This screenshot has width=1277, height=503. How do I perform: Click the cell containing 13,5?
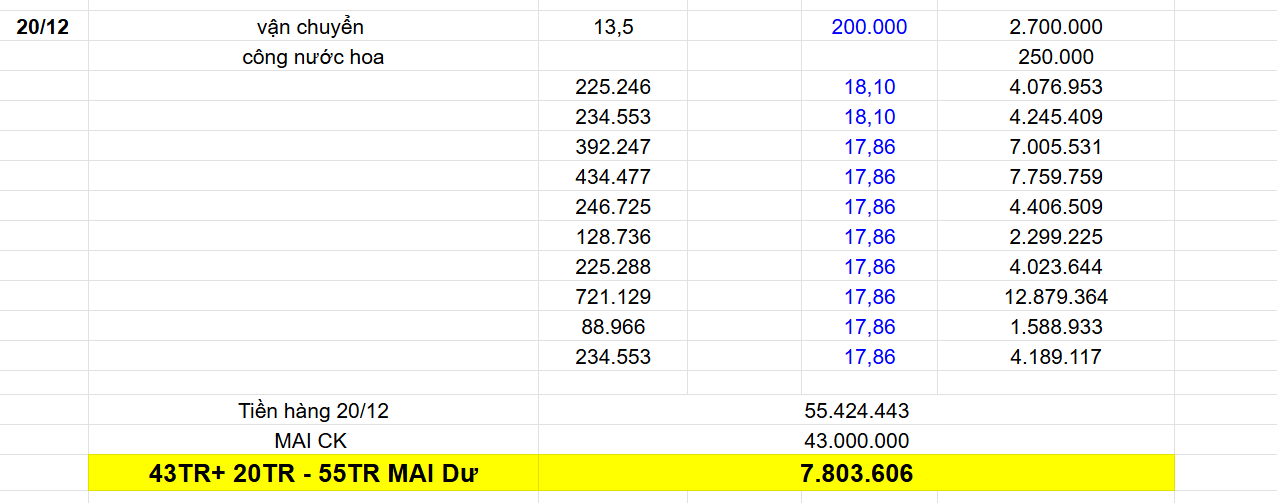tap(612, 27)
